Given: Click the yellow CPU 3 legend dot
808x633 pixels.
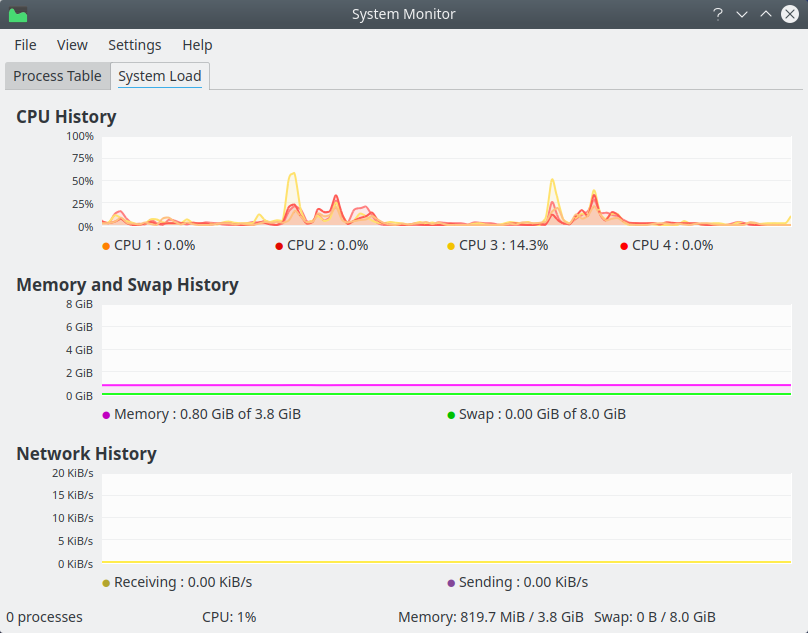Looking at the screenshot, I should point(451,246).
